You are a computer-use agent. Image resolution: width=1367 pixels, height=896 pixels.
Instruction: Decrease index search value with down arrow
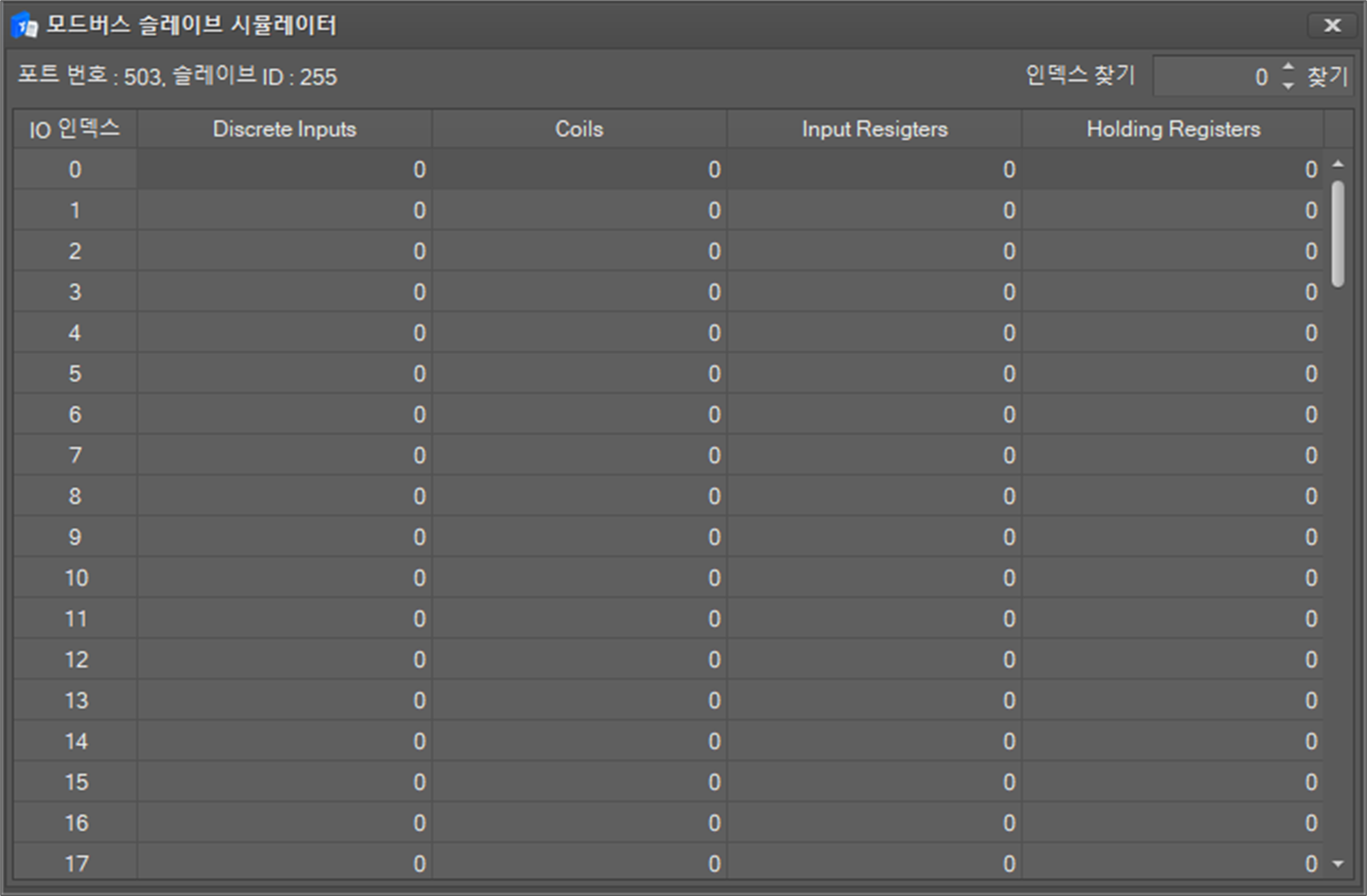tap(1287, 85)
